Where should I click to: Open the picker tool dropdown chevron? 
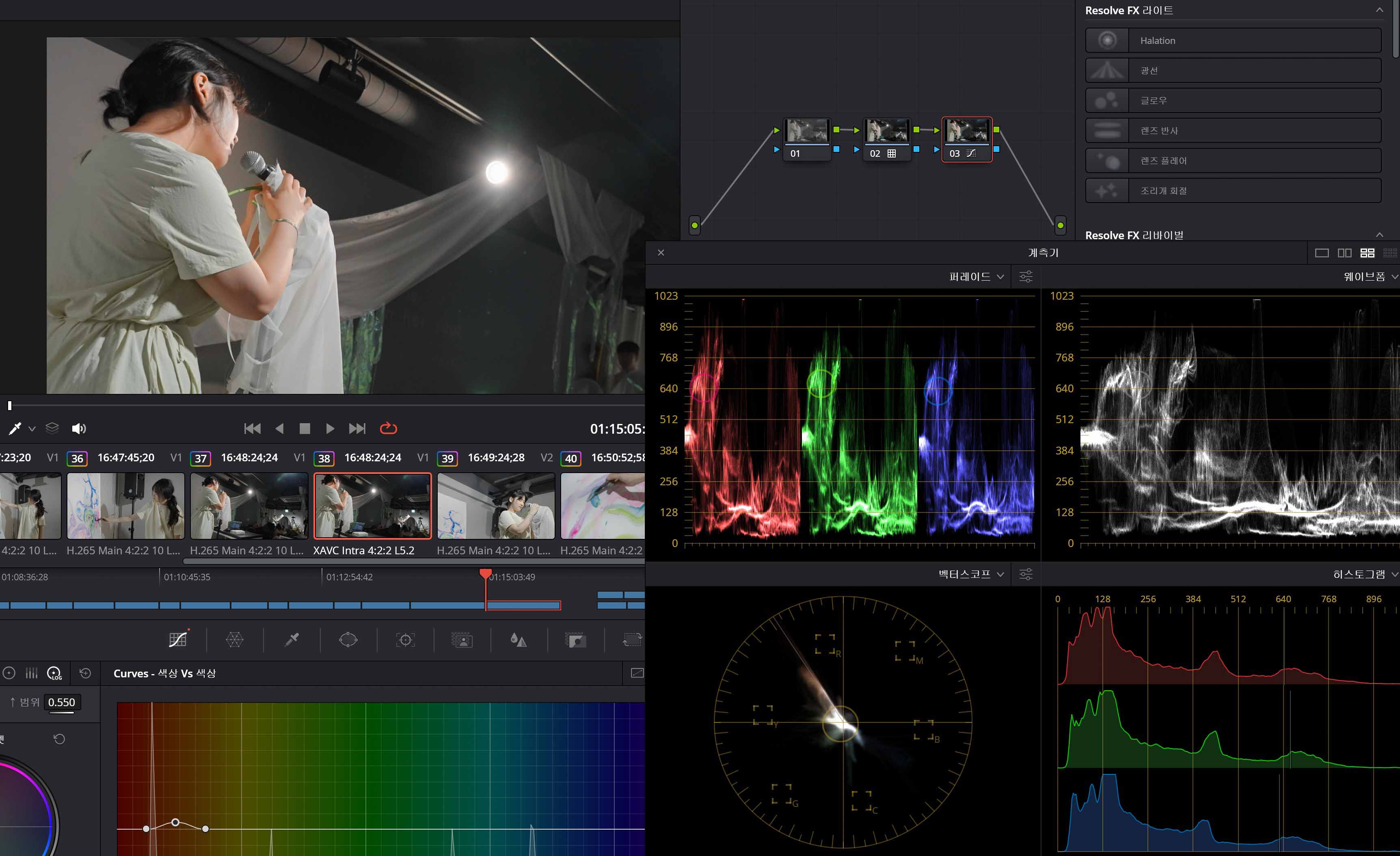(x=32, y=429)
